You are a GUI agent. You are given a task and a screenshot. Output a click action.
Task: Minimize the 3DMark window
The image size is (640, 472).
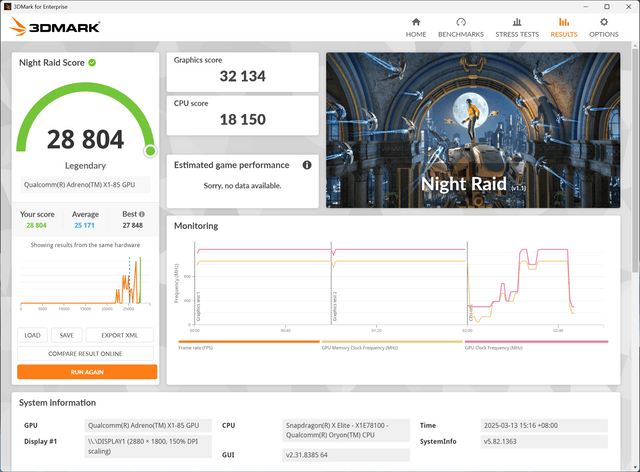point(586,7)
